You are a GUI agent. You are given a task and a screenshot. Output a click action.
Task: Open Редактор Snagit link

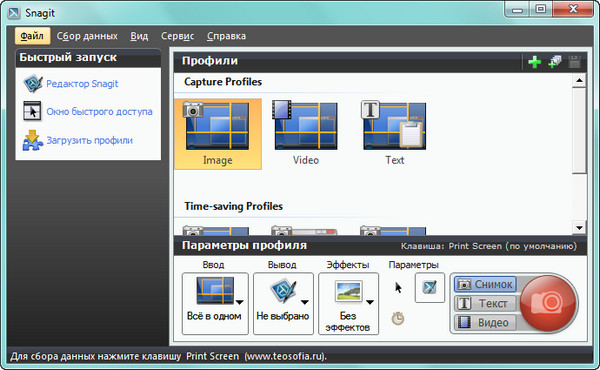[x=82, y=84]
